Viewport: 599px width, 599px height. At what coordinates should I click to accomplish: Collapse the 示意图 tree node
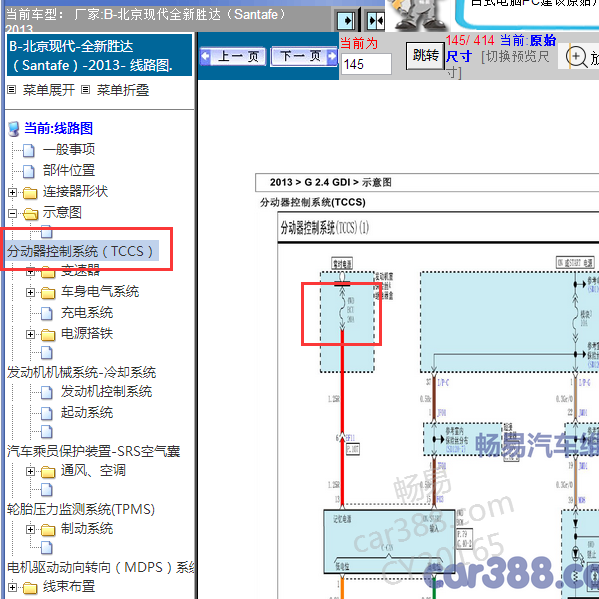[12, 213]
